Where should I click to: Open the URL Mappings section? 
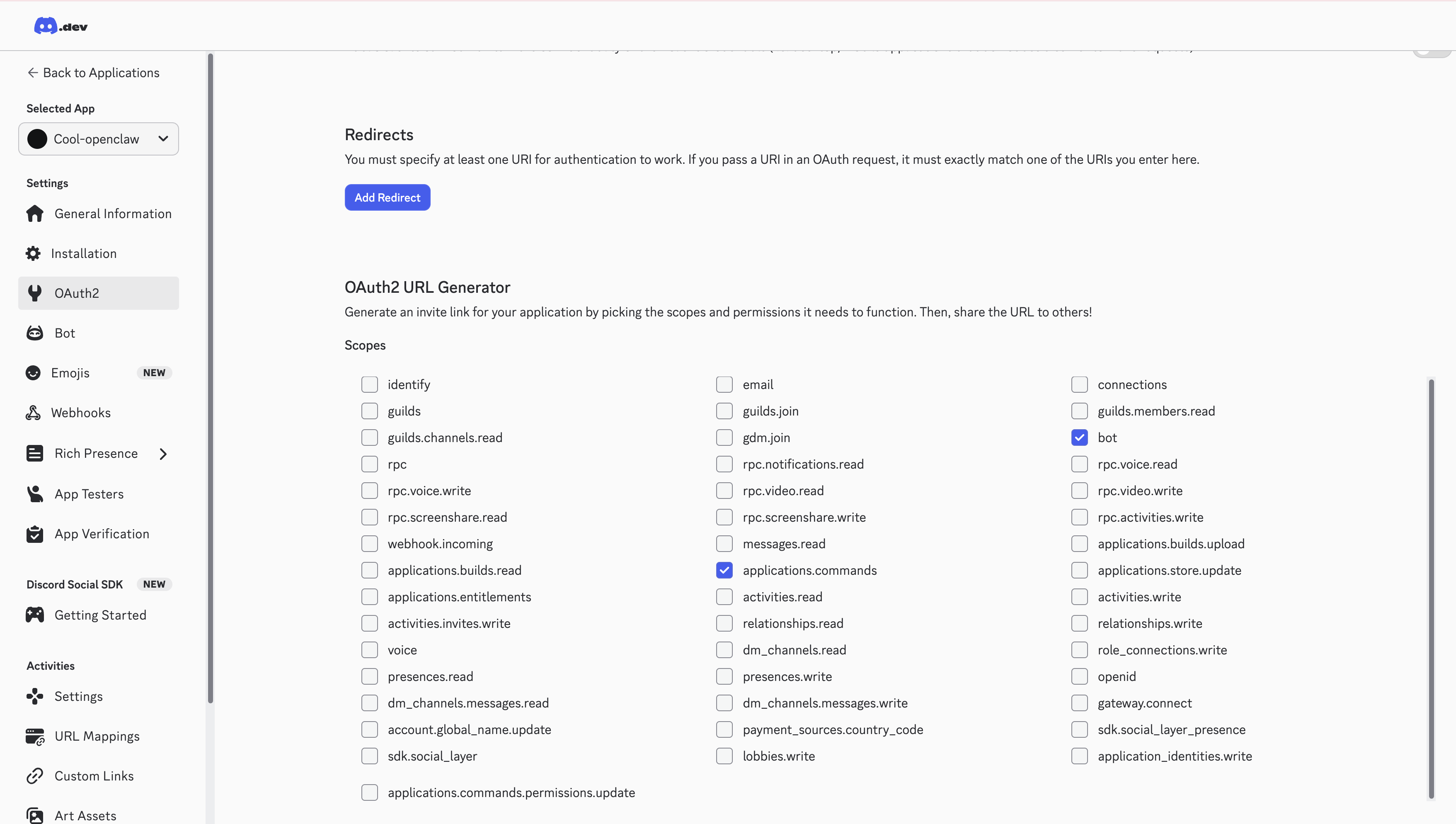97,736
